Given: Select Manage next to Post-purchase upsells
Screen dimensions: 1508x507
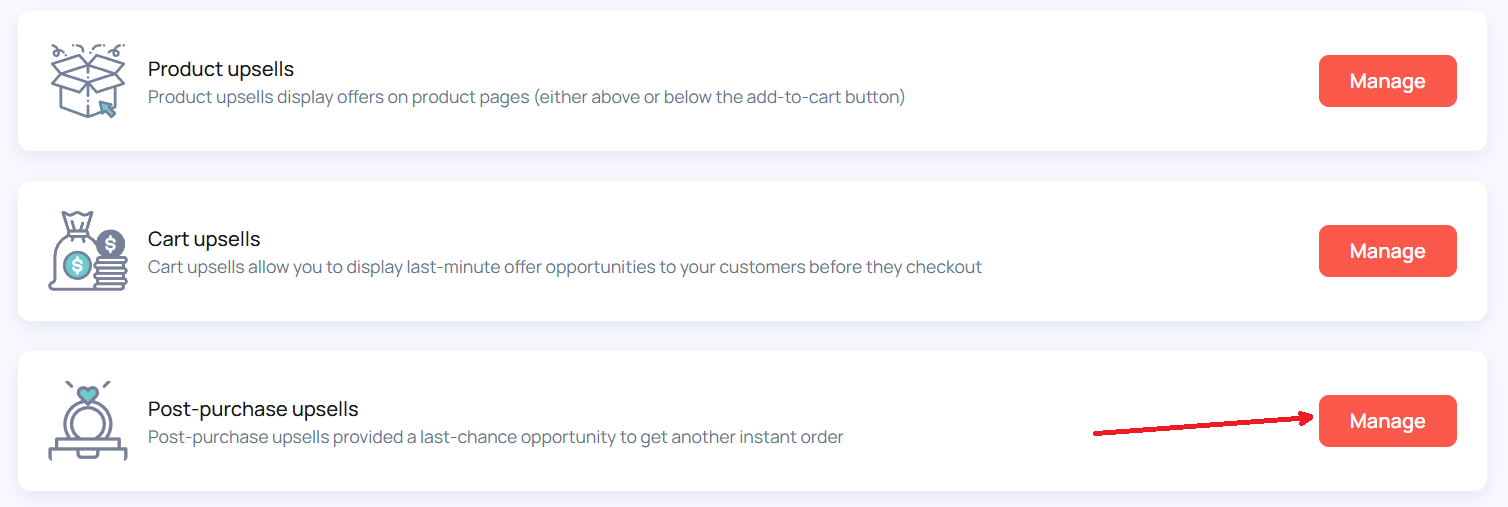Looking at the screenshot, I should click(1387, 421).
